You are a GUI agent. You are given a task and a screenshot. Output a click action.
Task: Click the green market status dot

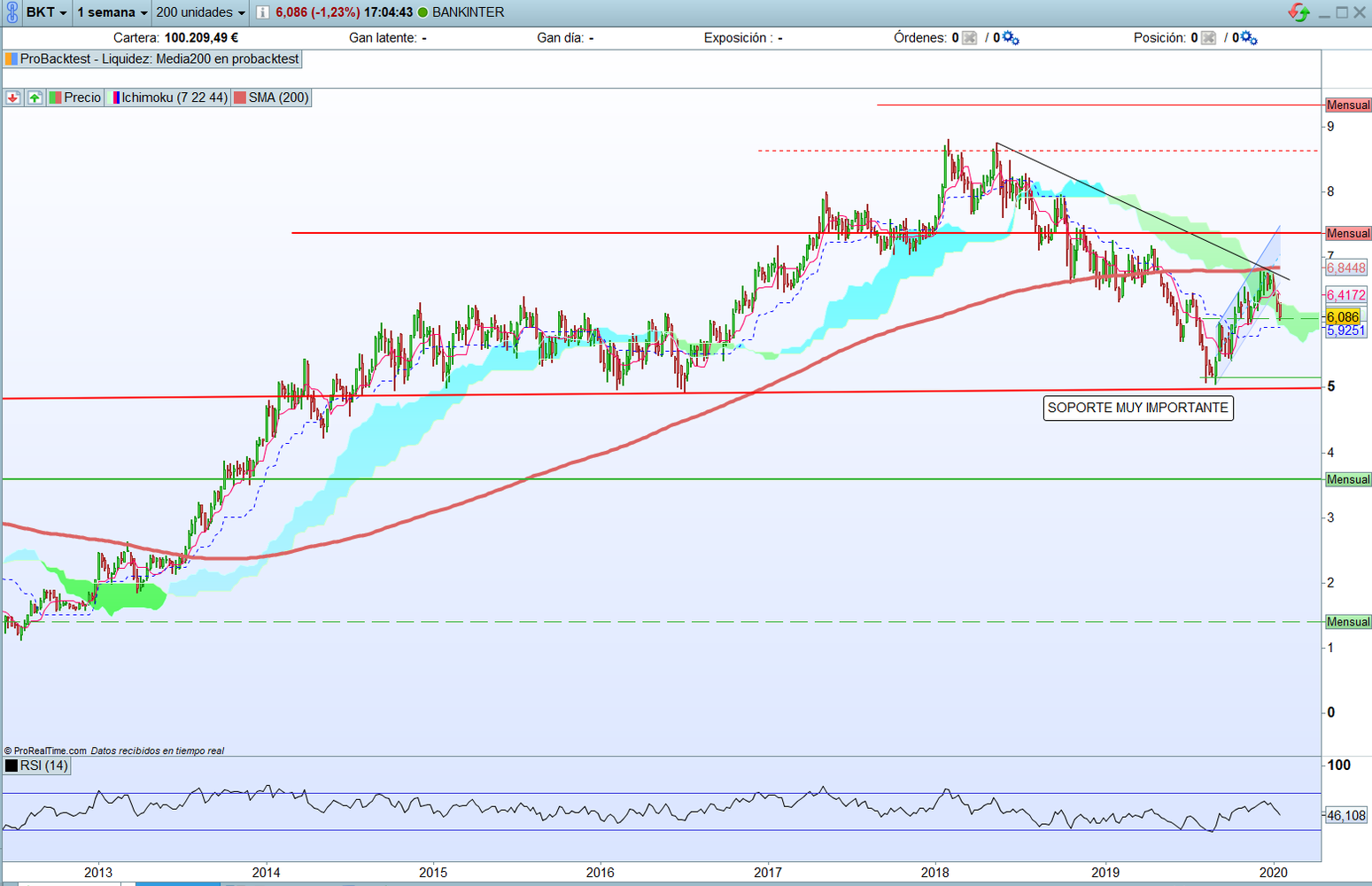(x=422, y=12)
